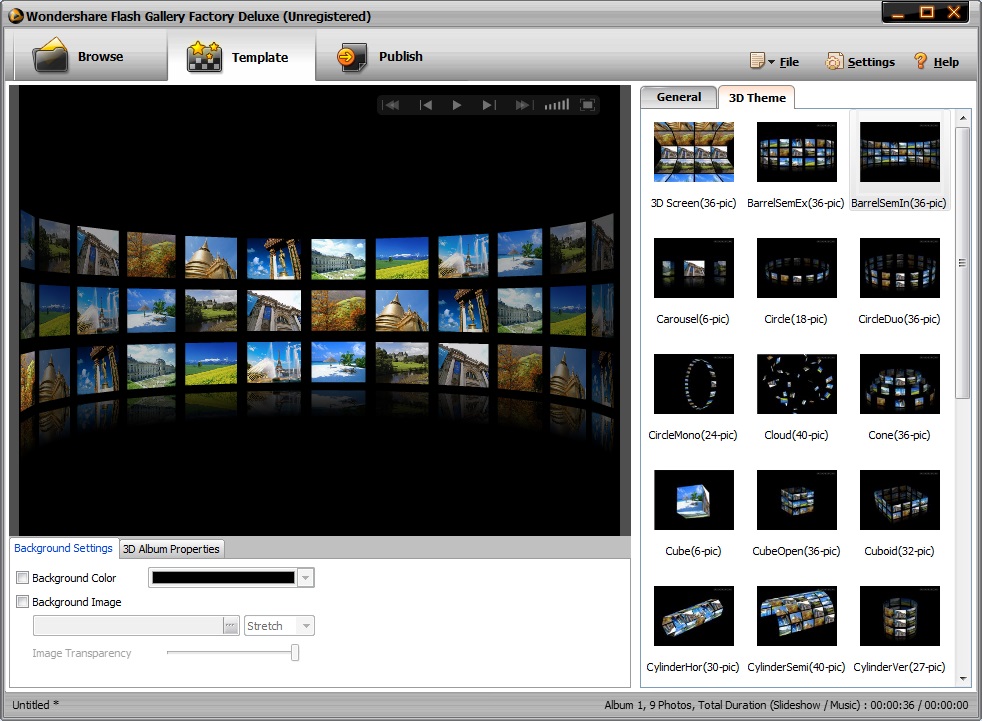Select the Cube(6-pic) theme

(x=693, y=500)
